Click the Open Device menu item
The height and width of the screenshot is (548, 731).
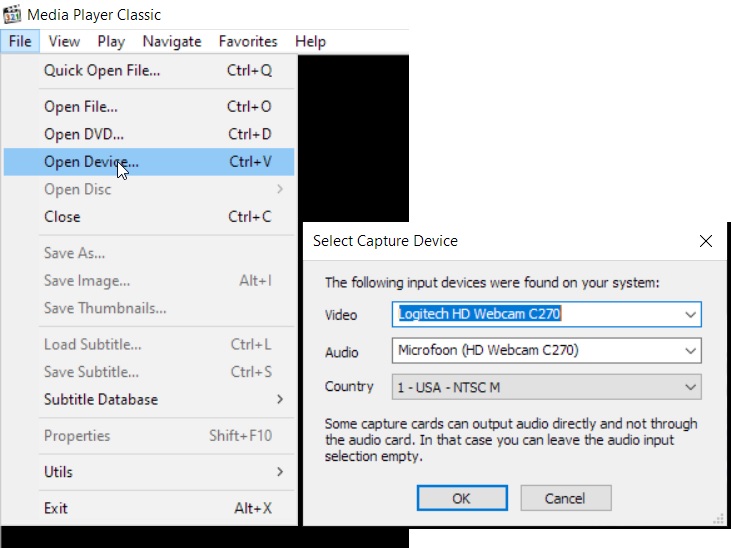pyautogui.click(x=92, y=162)
